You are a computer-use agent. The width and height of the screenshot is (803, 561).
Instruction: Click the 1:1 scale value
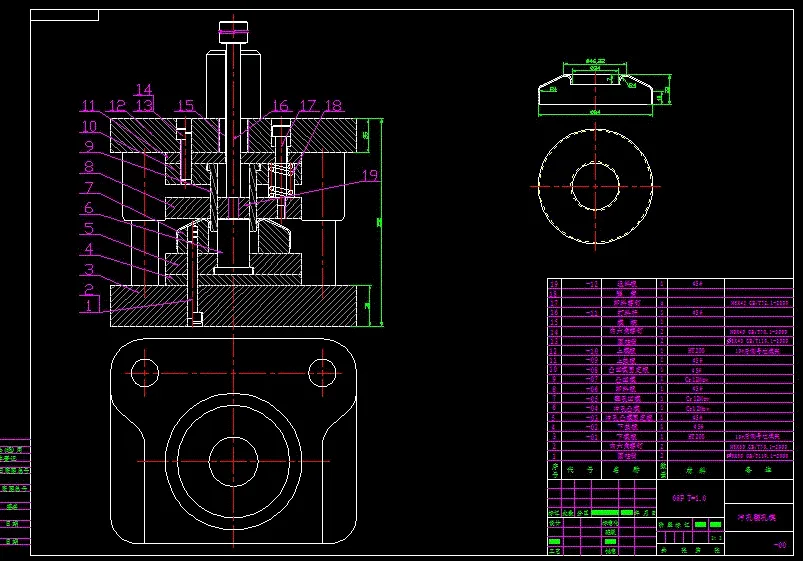pos(716,538)
